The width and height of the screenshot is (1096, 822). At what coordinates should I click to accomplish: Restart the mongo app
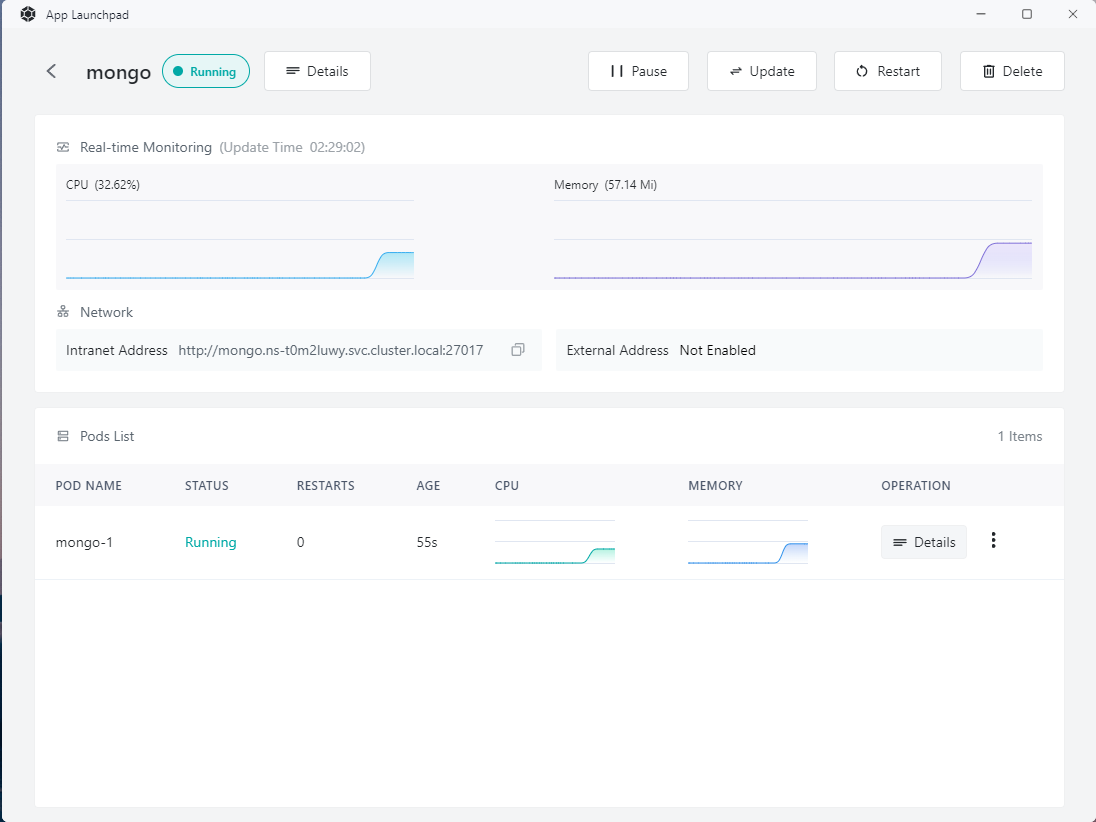point(888,71)
